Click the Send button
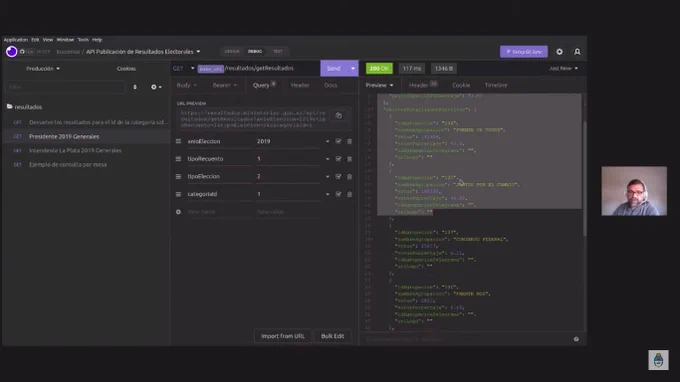Image resolution: width=680 pixels, height=382 pixels. pyautogui.click(x=334, y=69)
